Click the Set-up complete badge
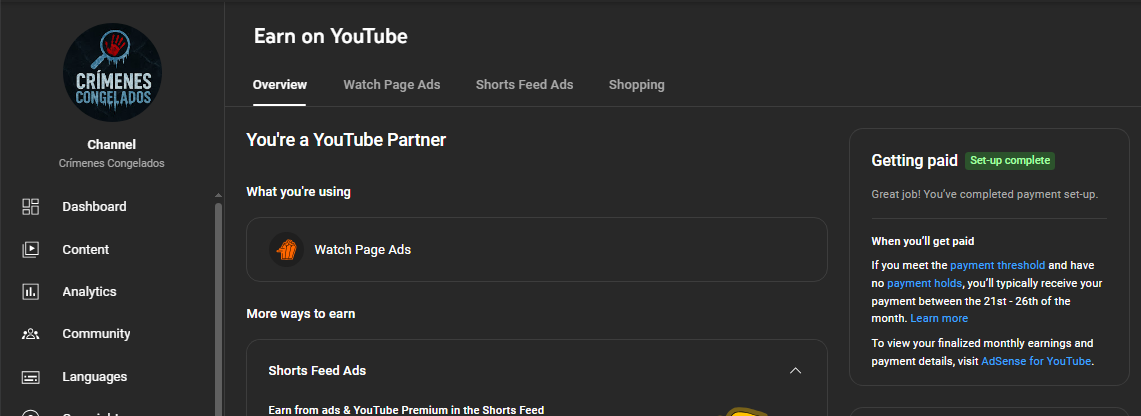1141x416 pixels. pos(1009,161)
